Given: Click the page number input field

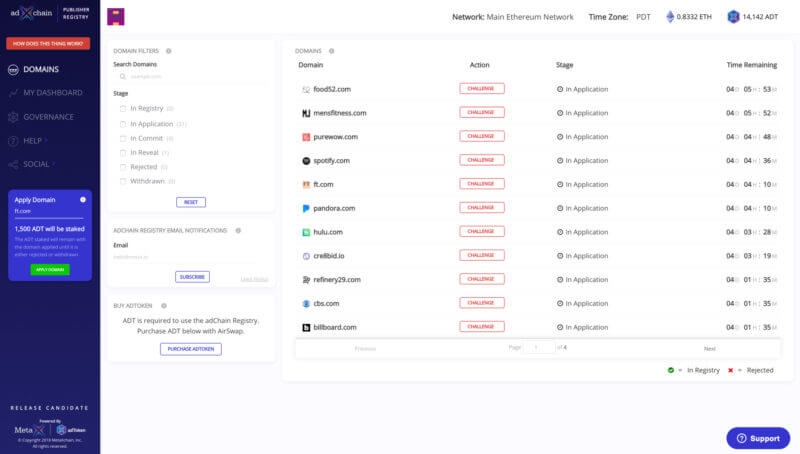Looking at the screenshot, I should [x=539, y=347].
